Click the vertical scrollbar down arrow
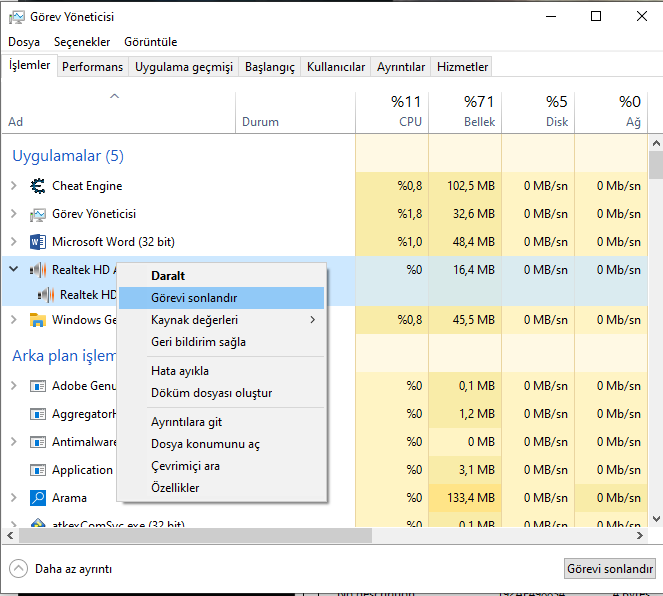The image size is (663, 596). tap(656, 518)
